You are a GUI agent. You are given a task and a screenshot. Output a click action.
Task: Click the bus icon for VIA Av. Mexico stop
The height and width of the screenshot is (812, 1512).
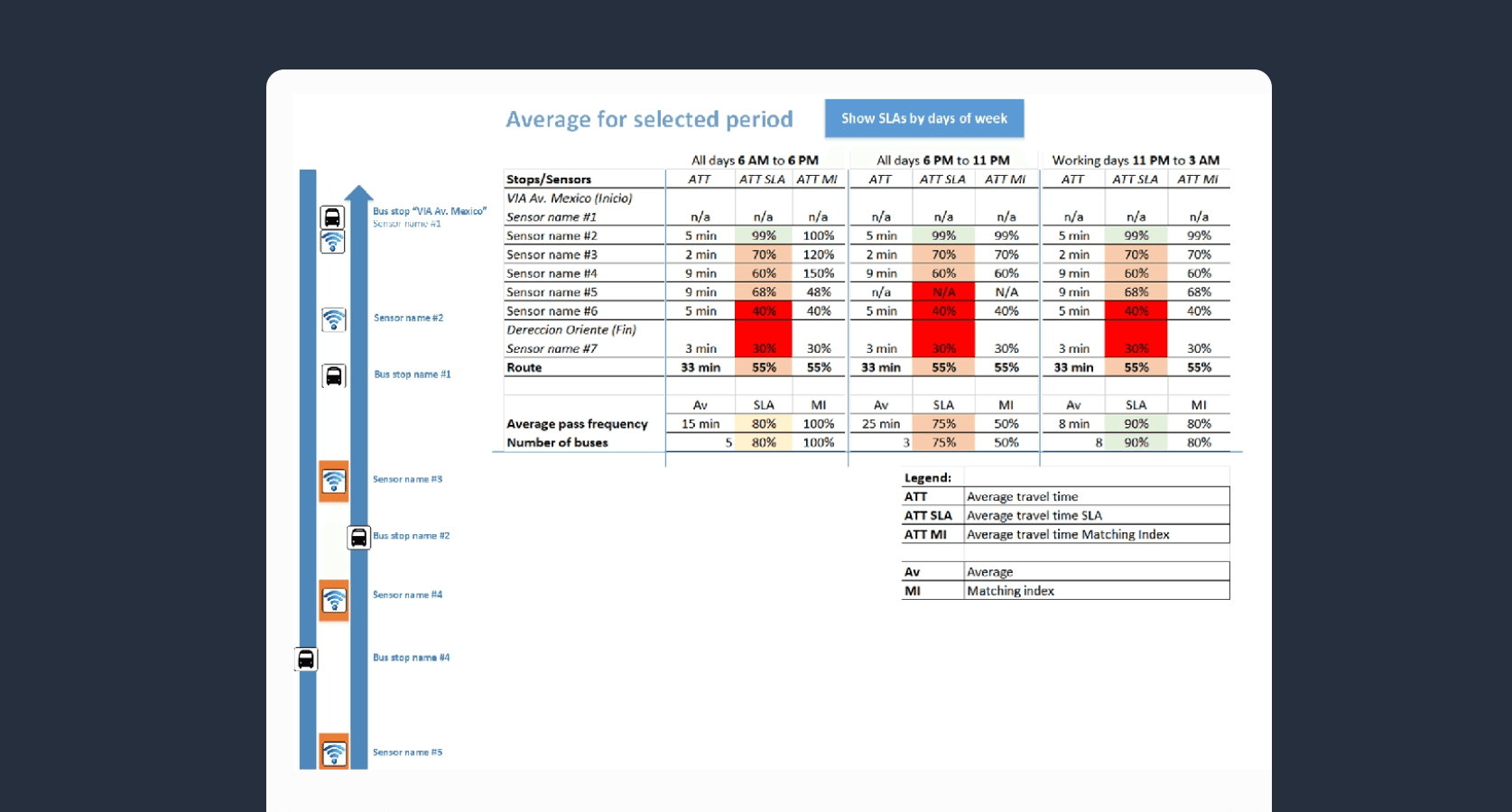[x=332, y=217]
